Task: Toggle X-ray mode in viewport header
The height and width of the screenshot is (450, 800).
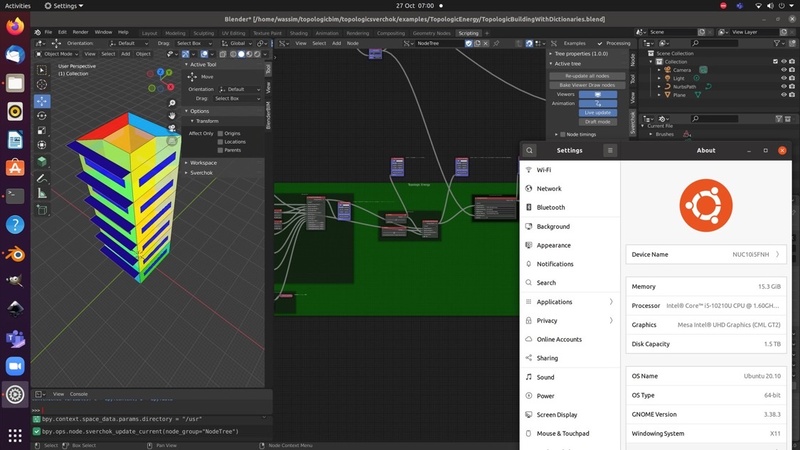Action: point(223,54)
